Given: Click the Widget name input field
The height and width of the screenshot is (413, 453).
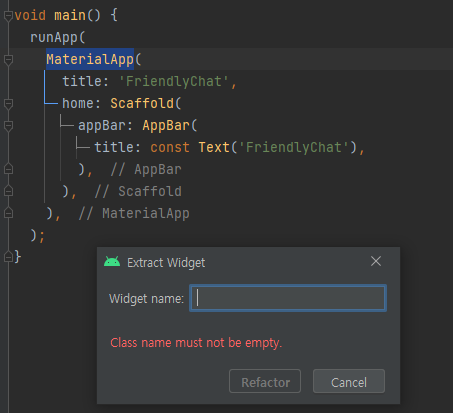Looking at the screenshot, I should coord(288,298).
